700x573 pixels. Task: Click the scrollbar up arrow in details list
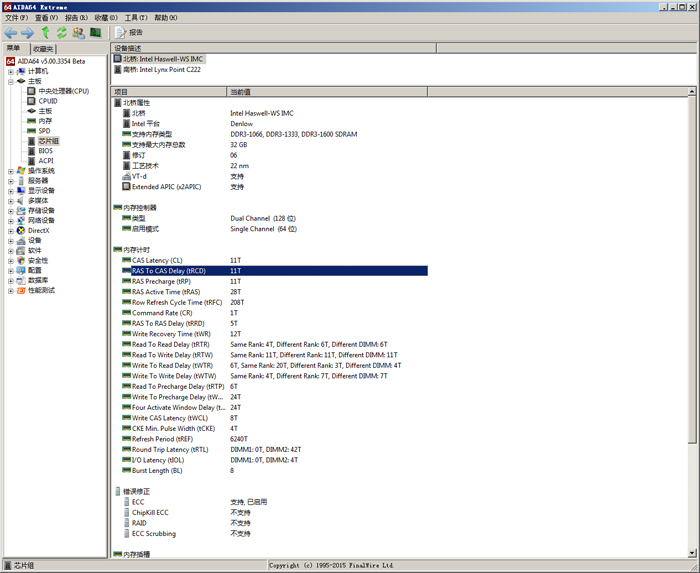tap(692, 92)
